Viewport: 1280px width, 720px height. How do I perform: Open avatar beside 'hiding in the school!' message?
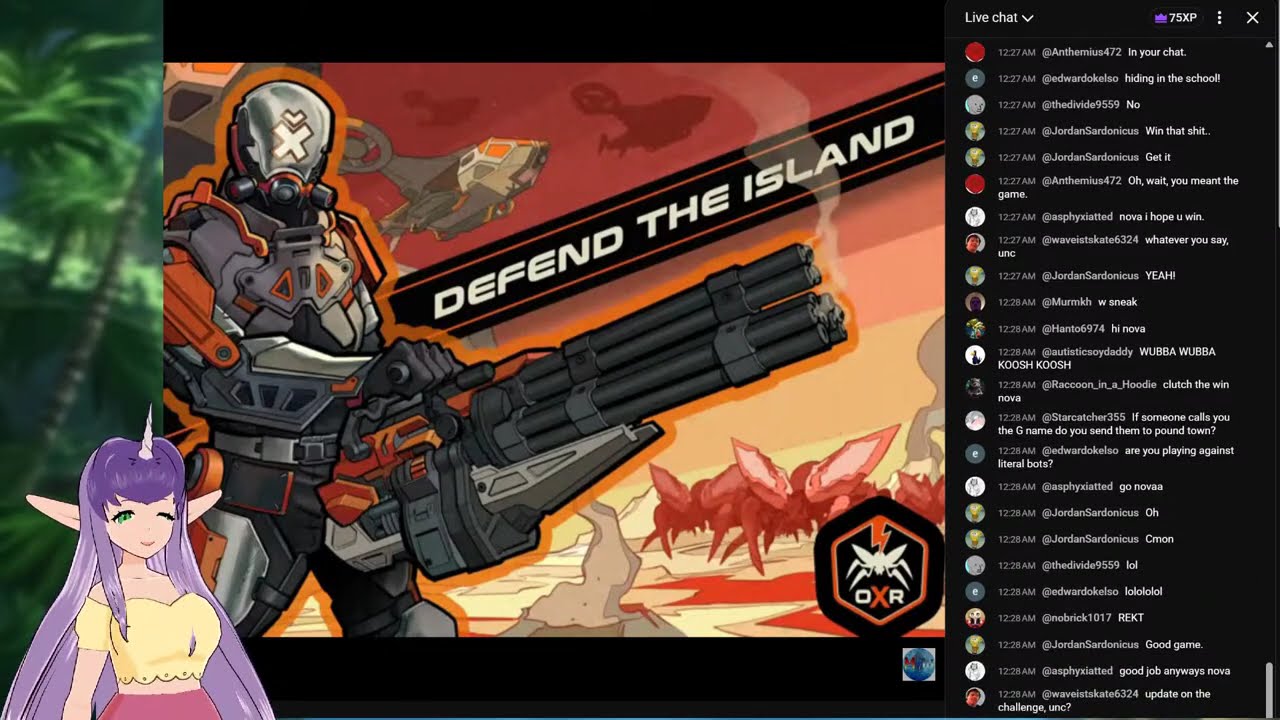(x=975, y=78)
